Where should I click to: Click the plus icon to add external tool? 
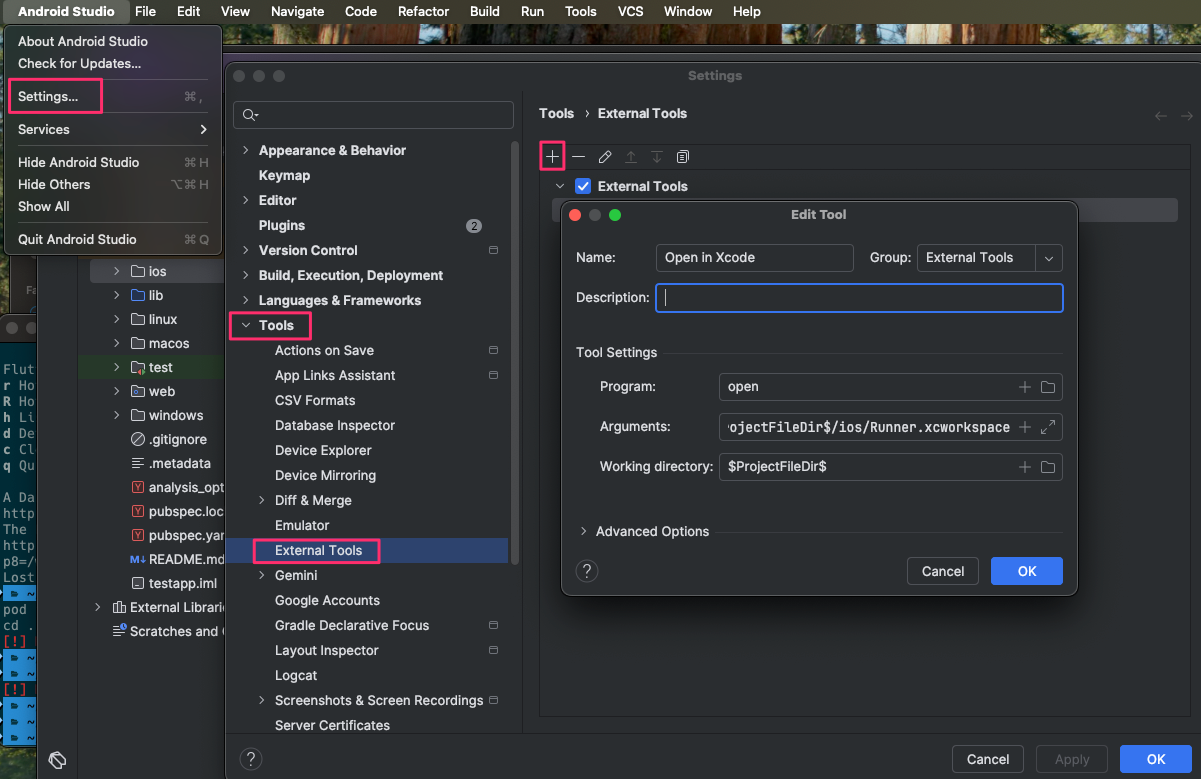coord(552,157)
